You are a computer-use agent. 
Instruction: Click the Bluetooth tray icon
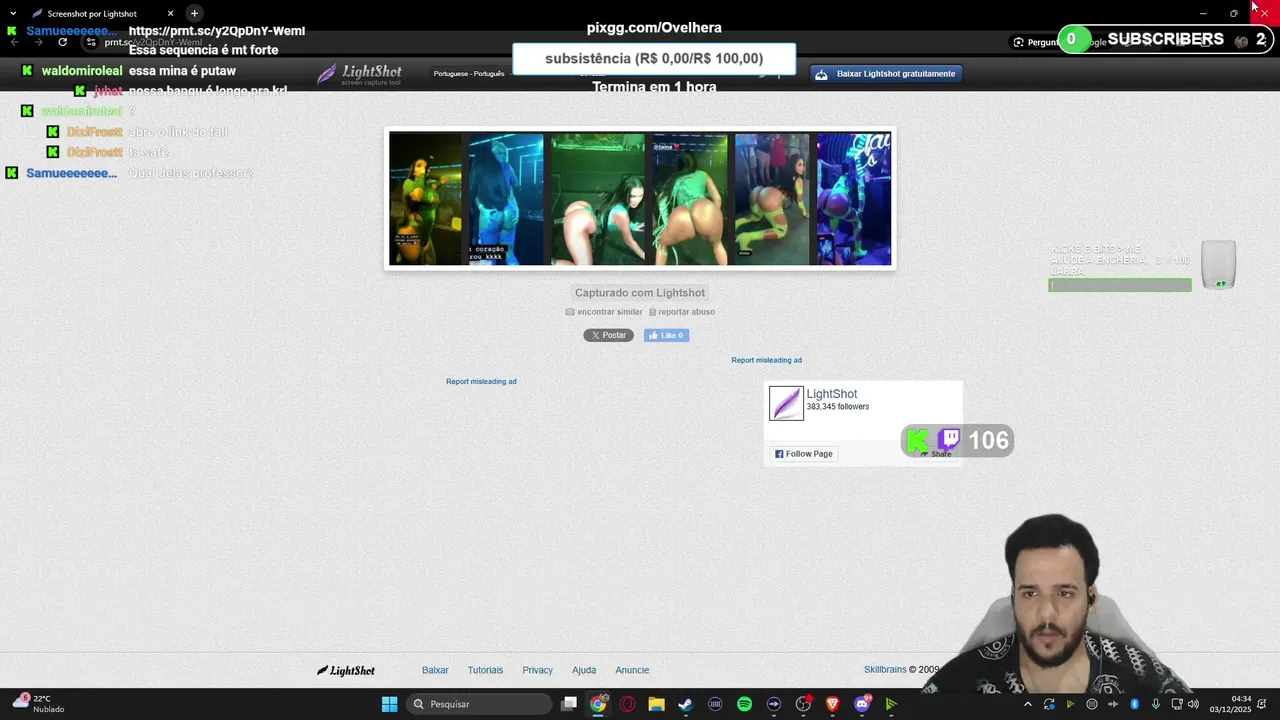pyautogui.click(x=1135, y=704)
